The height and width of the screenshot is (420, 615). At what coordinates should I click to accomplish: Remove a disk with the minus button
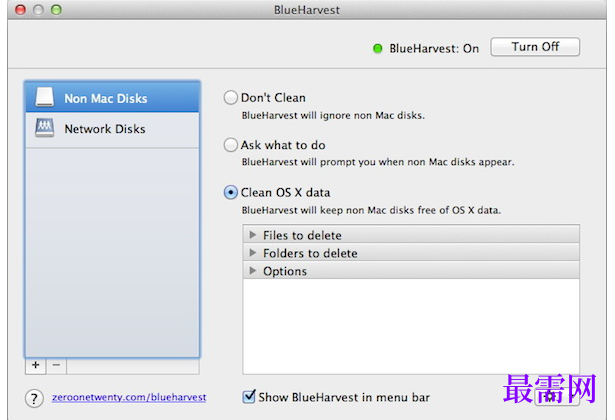click(x=56, y=365)
